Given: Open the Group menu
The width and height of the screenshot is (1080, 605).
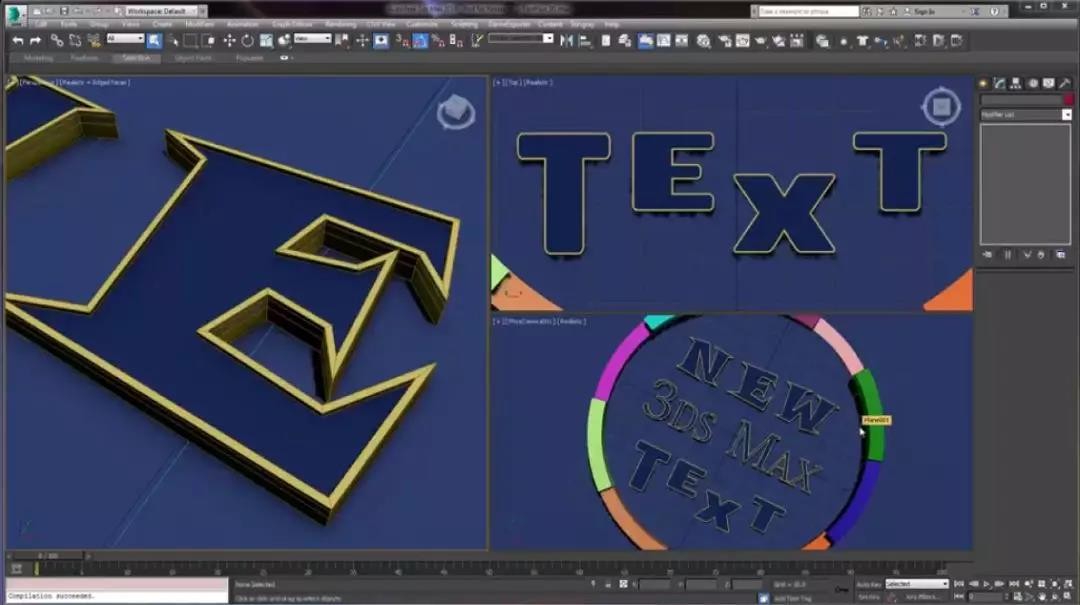Looking at the screenshot, I should [99, 24].
